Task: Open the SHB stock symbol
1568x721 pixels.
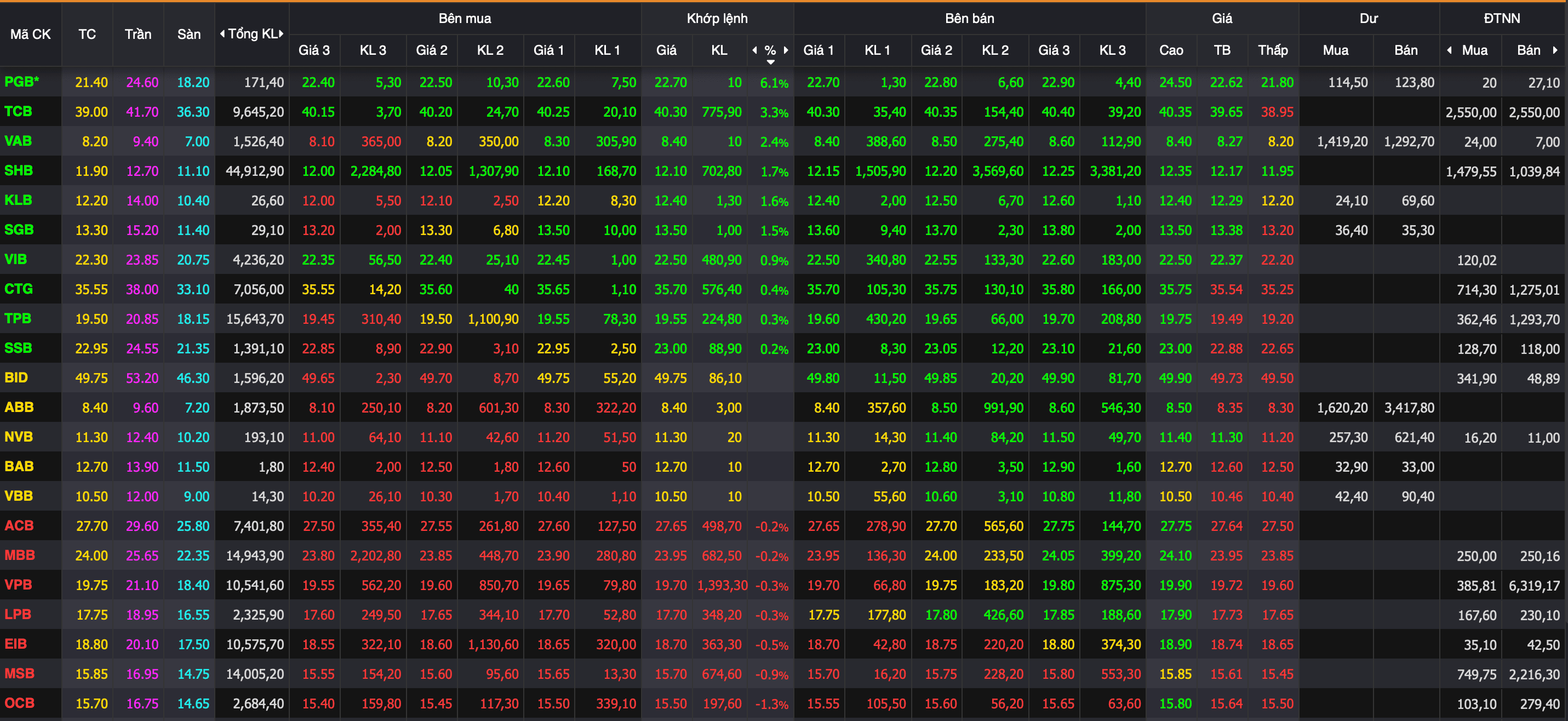Action: point(18,170)
